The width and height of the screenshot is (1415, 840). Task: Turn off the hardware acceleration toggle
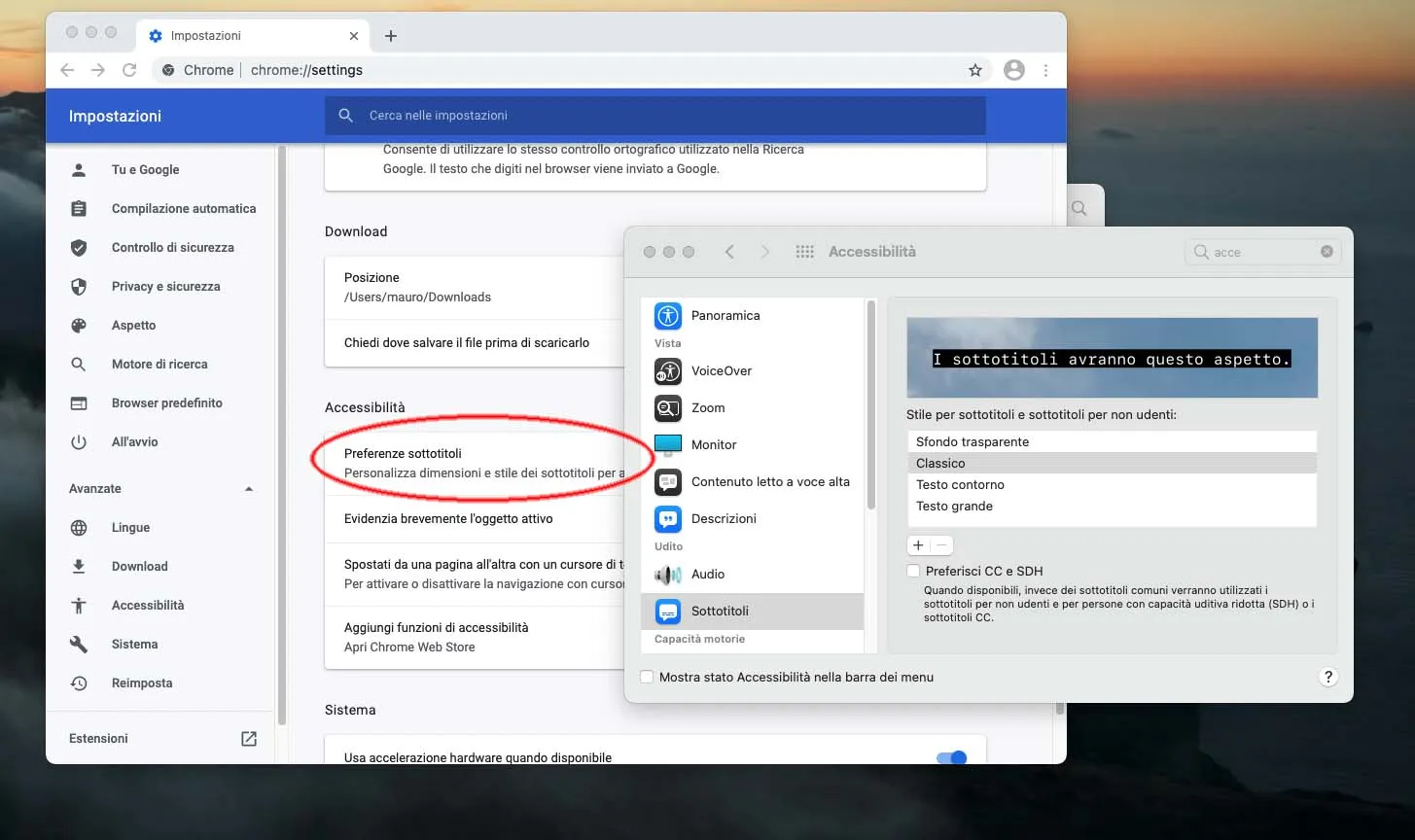[950, 756]
